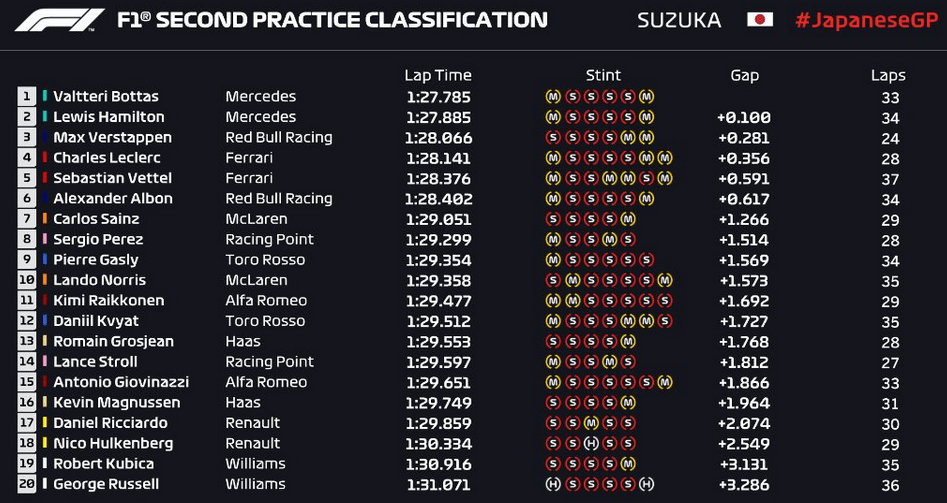Viewport: 947px width, 503px height.
Task: Click the Mercedes teal colour bar beside Bottas
Action: 45,96
